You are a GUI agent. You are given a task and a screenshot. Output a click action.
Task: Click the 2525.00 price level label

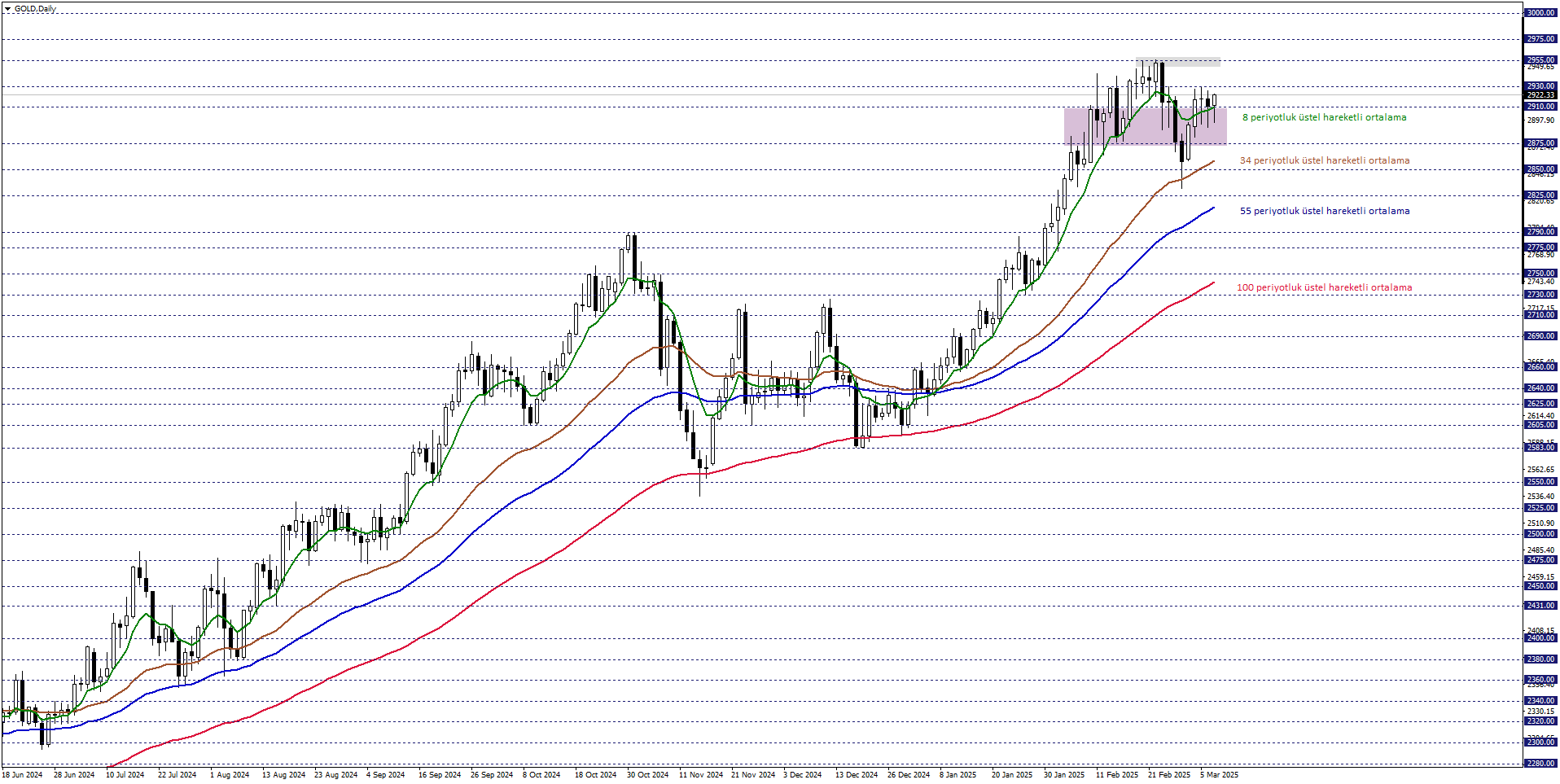tap(1540, 508)
